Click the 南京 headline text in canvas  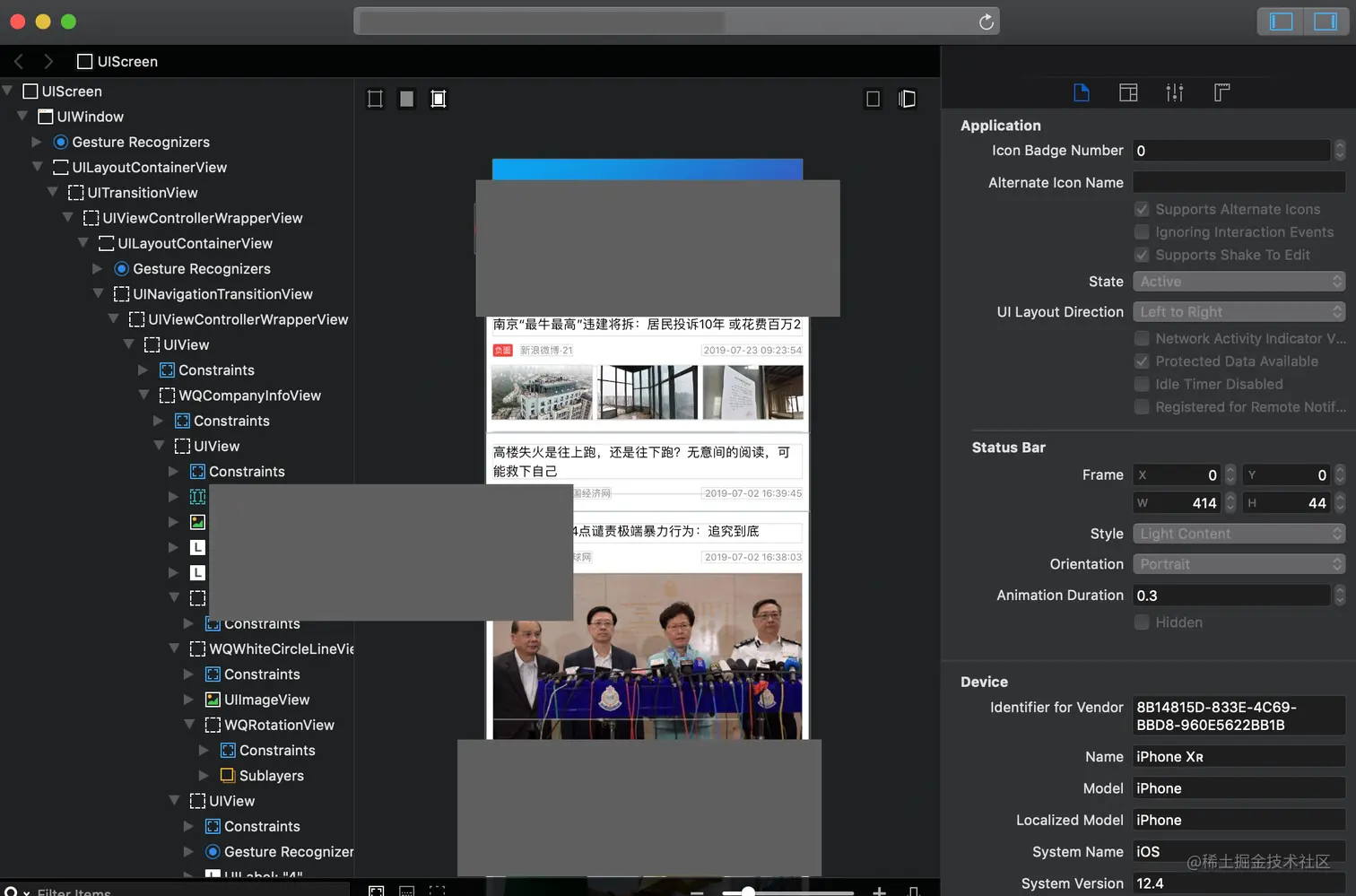(x=647, y=325)
